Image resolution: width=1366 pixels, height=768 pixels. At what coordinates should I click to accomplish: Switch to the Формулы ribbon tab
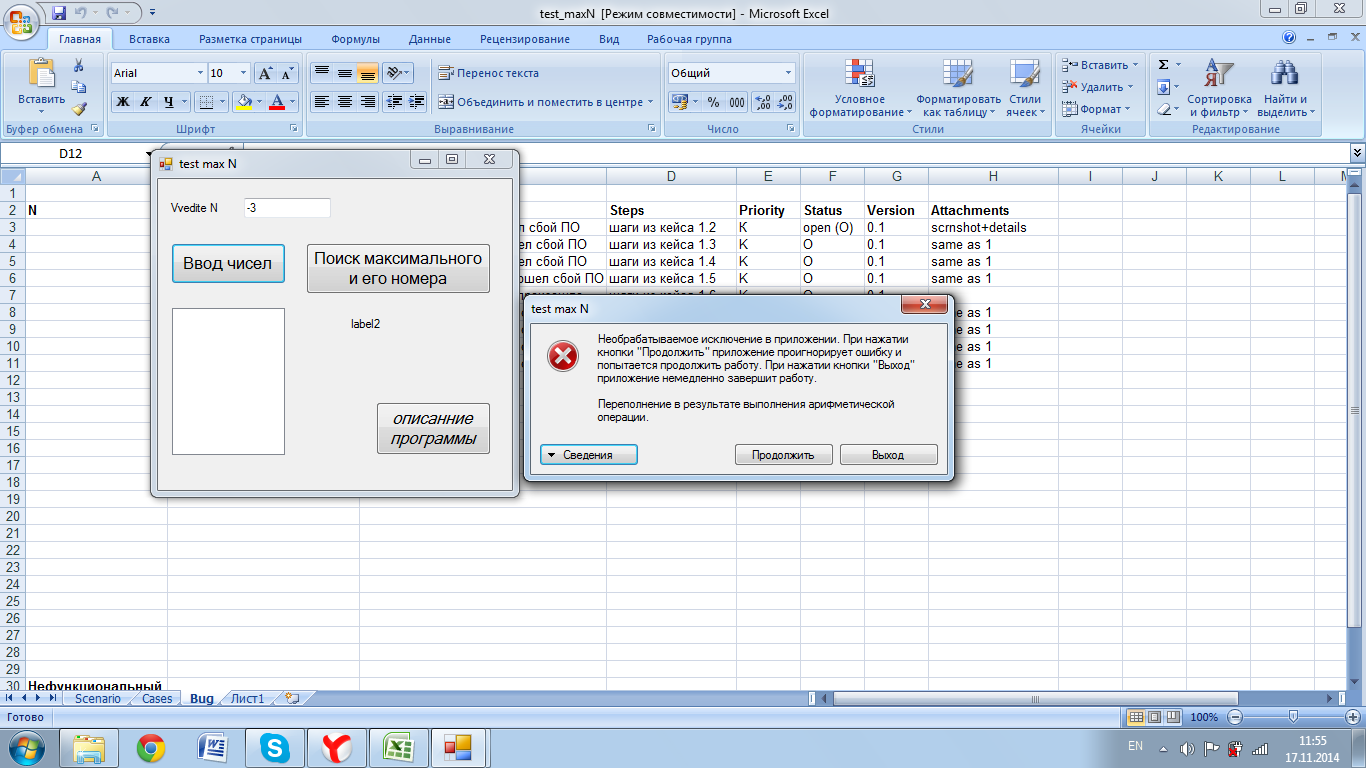pos(355,39)
